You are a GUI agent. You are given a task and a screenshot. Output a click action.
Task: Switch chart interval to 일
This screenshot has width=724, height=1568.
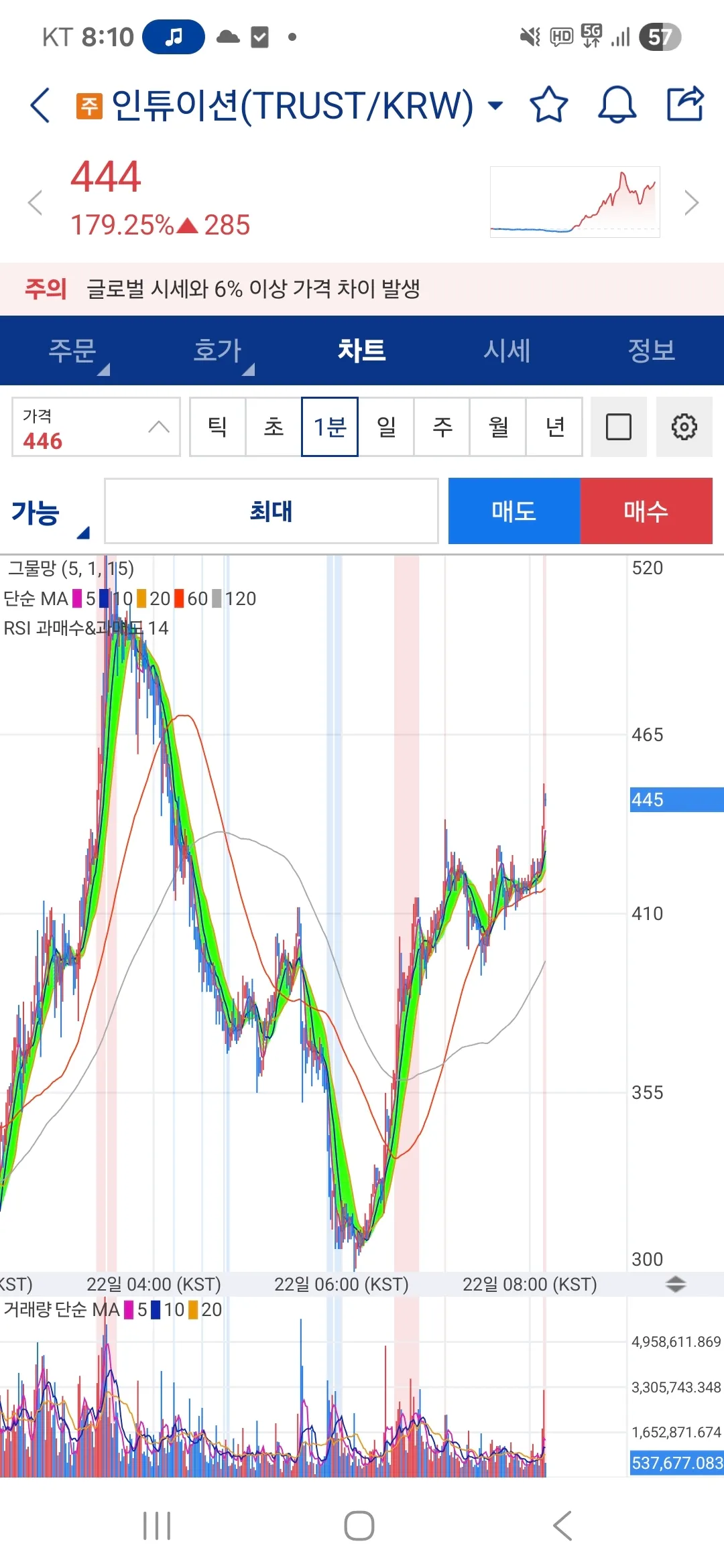(x=386, y=427)
